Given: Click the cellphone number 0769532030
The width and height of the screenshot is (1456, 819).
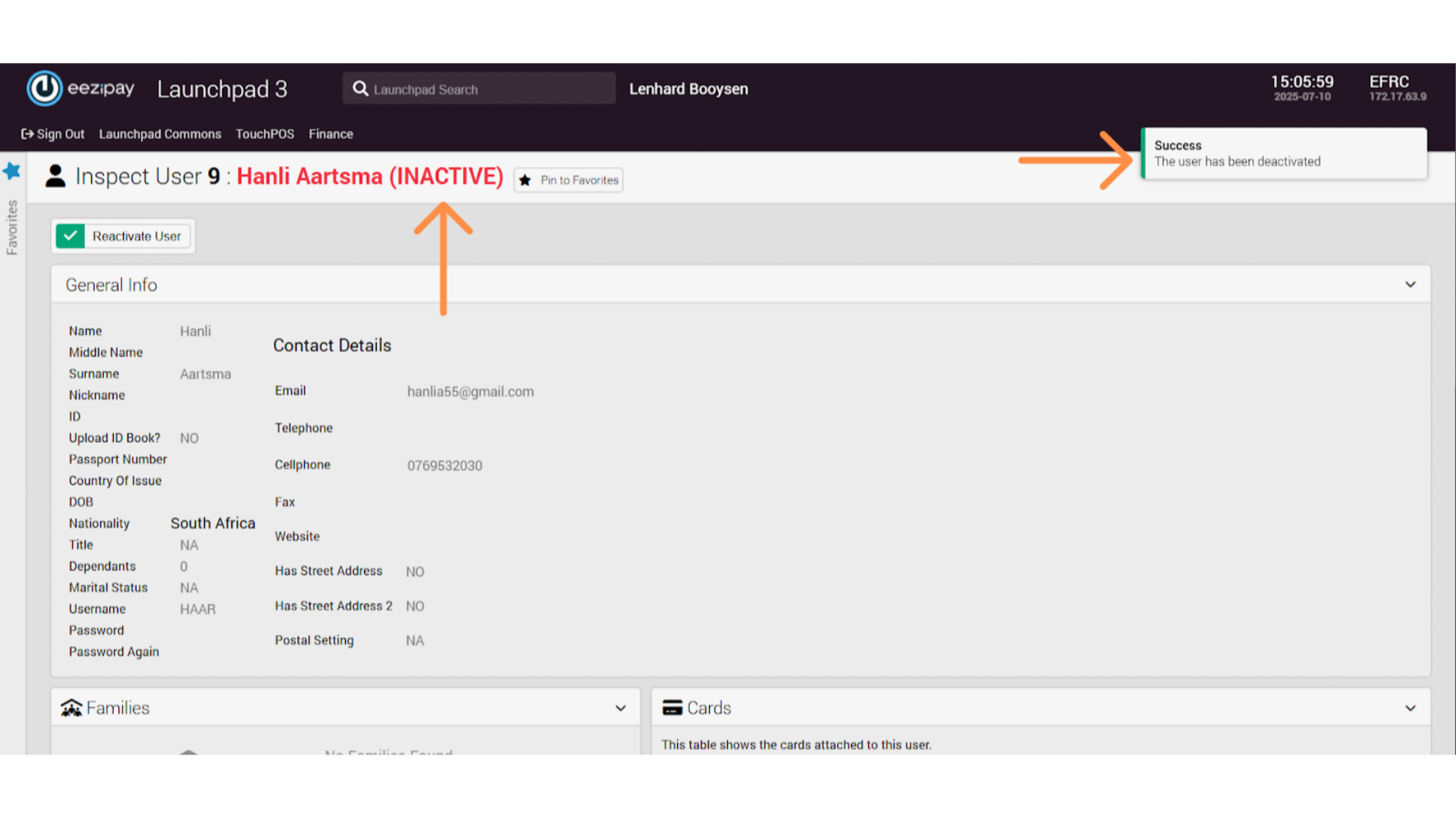Looking at the screenshot, I should pyautogui.click(x=444, y=466).
